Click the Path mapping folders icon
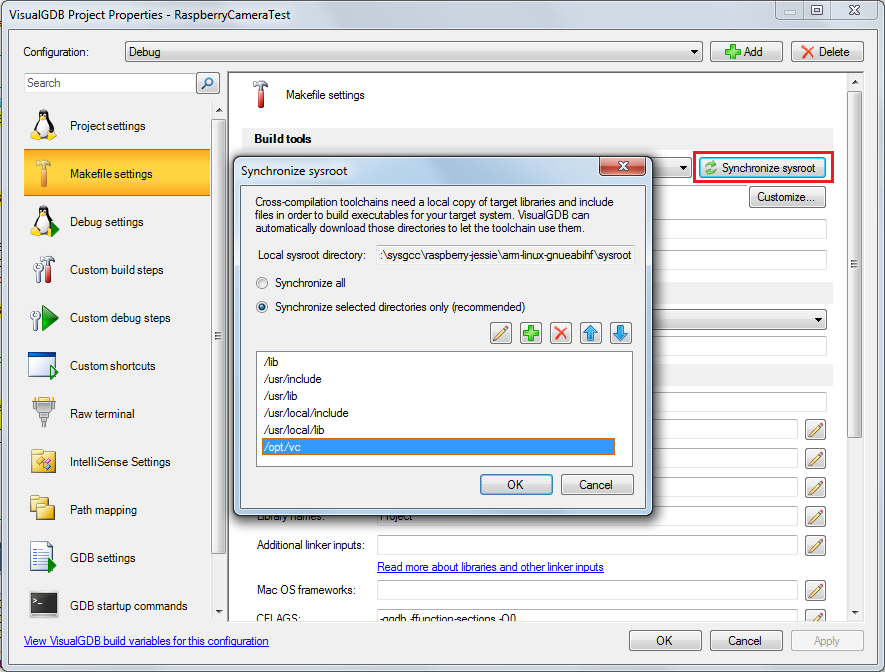885x672 pixels. click(42, 507)
